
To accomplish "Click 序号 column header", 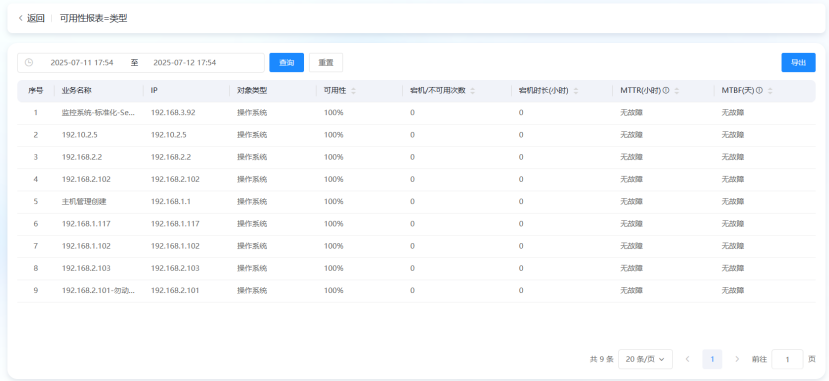I will 35,91.
